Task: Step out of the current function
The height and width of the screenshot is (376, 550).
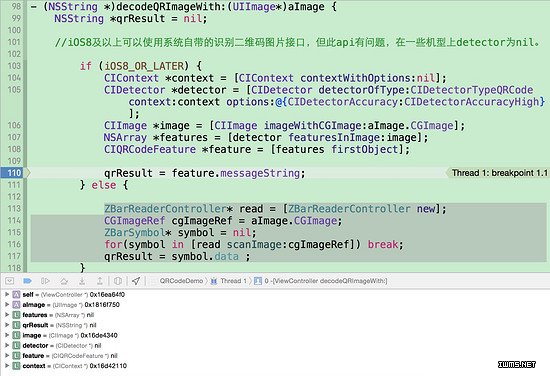Action: 100,281
